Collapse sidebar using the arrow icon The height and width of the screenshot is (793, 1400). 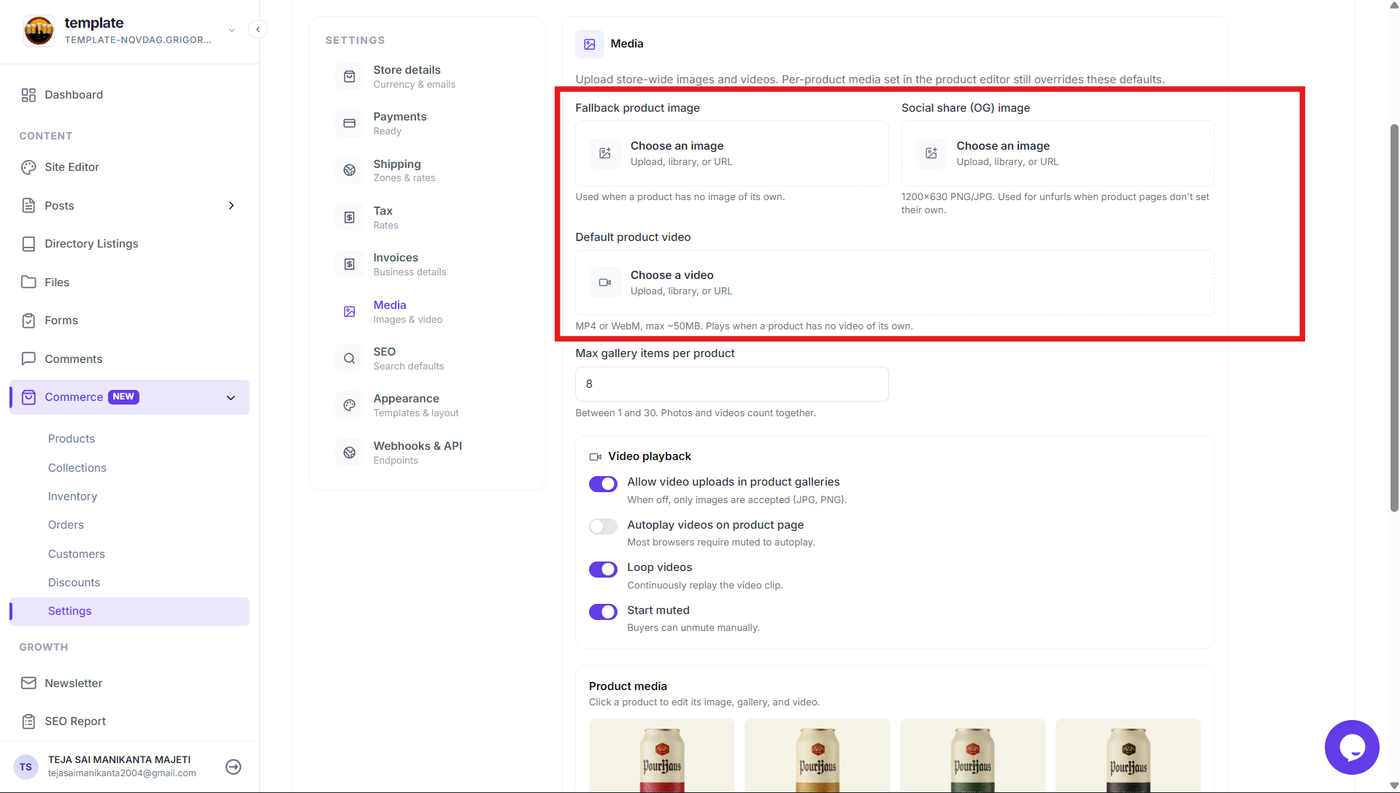click(258, 30)
